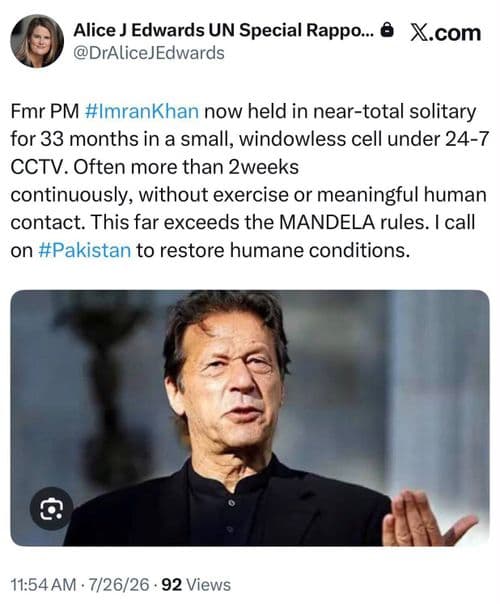Click the 92 Views counter
Image resolution: width=500 pixels, height=604 pixels.
tap(196, 585)
